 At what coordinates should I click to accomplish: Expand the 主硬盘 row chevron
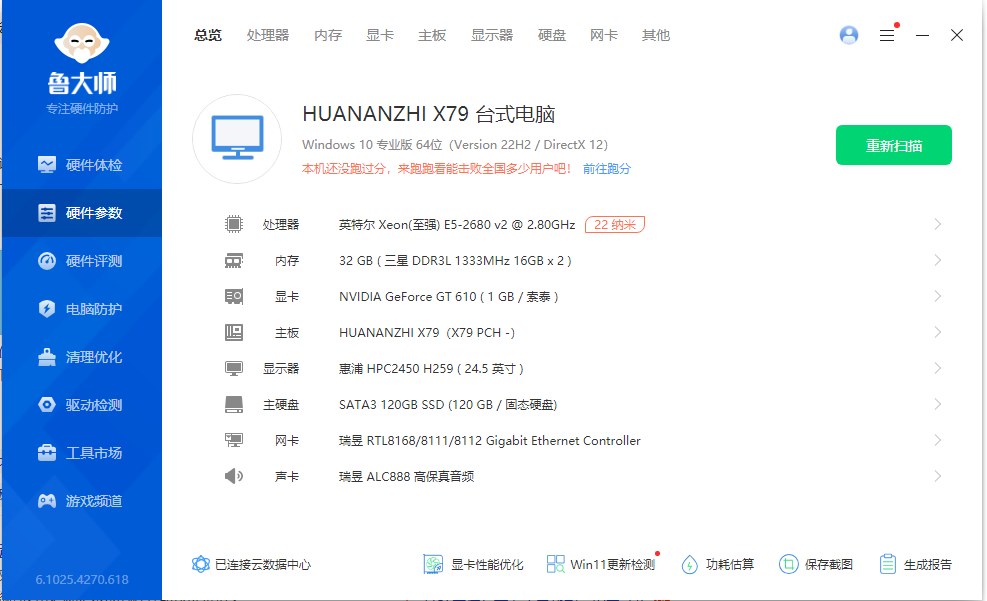pos(937,405)
